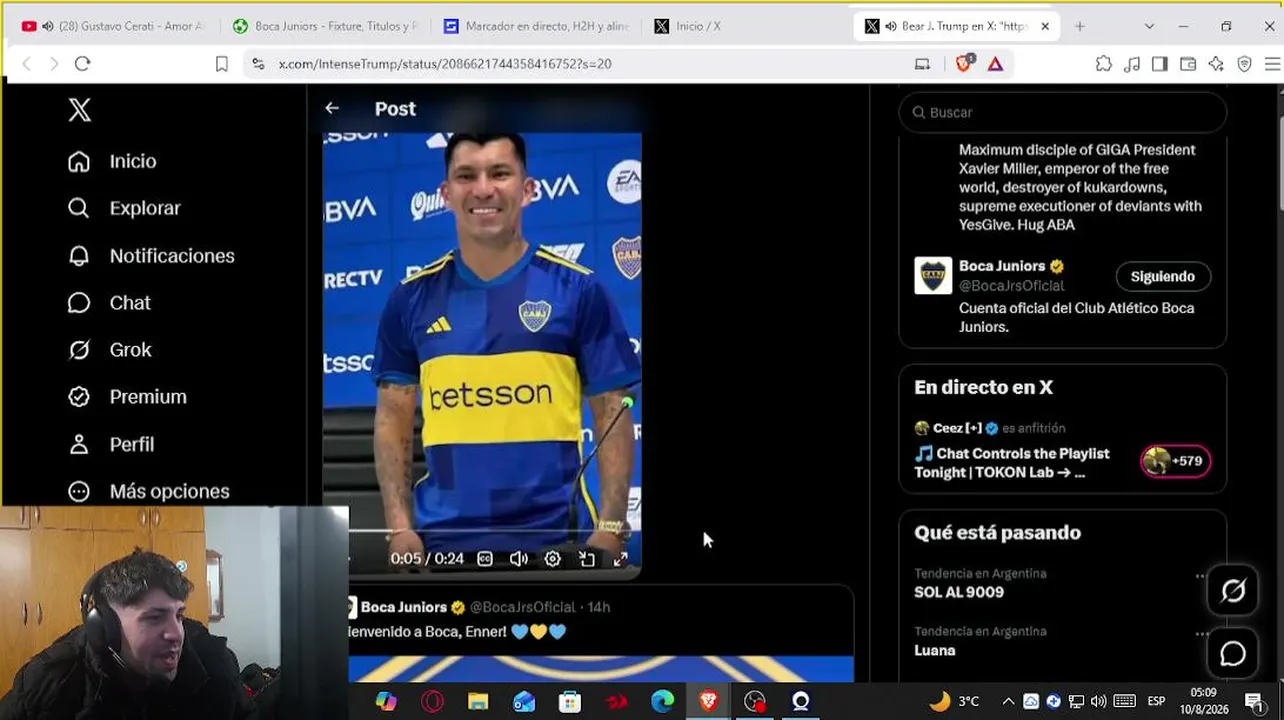
Task: Click the back arrow next to Post
Action: tap(332, 108)
